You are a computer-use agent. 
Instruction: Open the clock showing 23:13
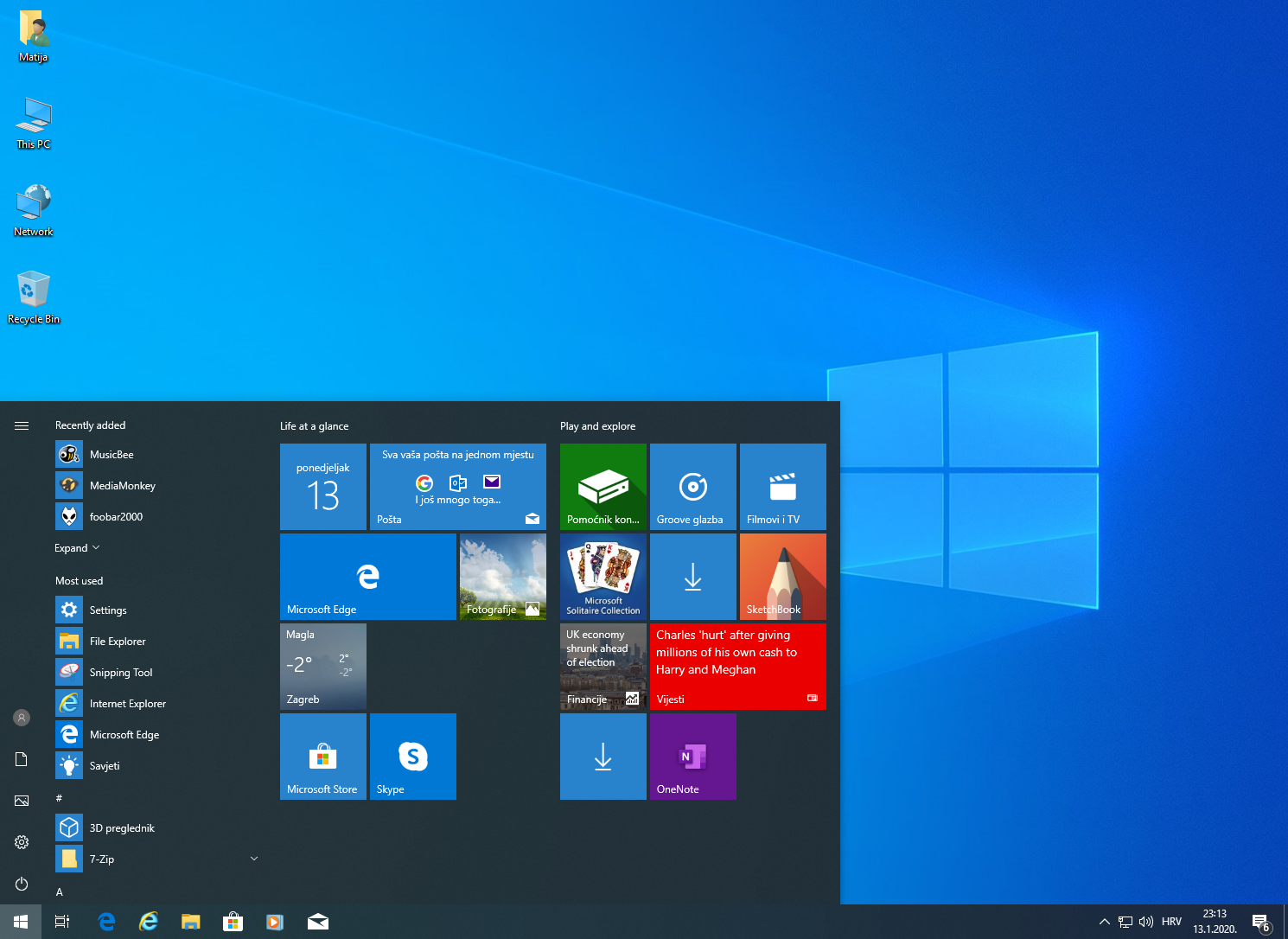tap(1215, 922)
